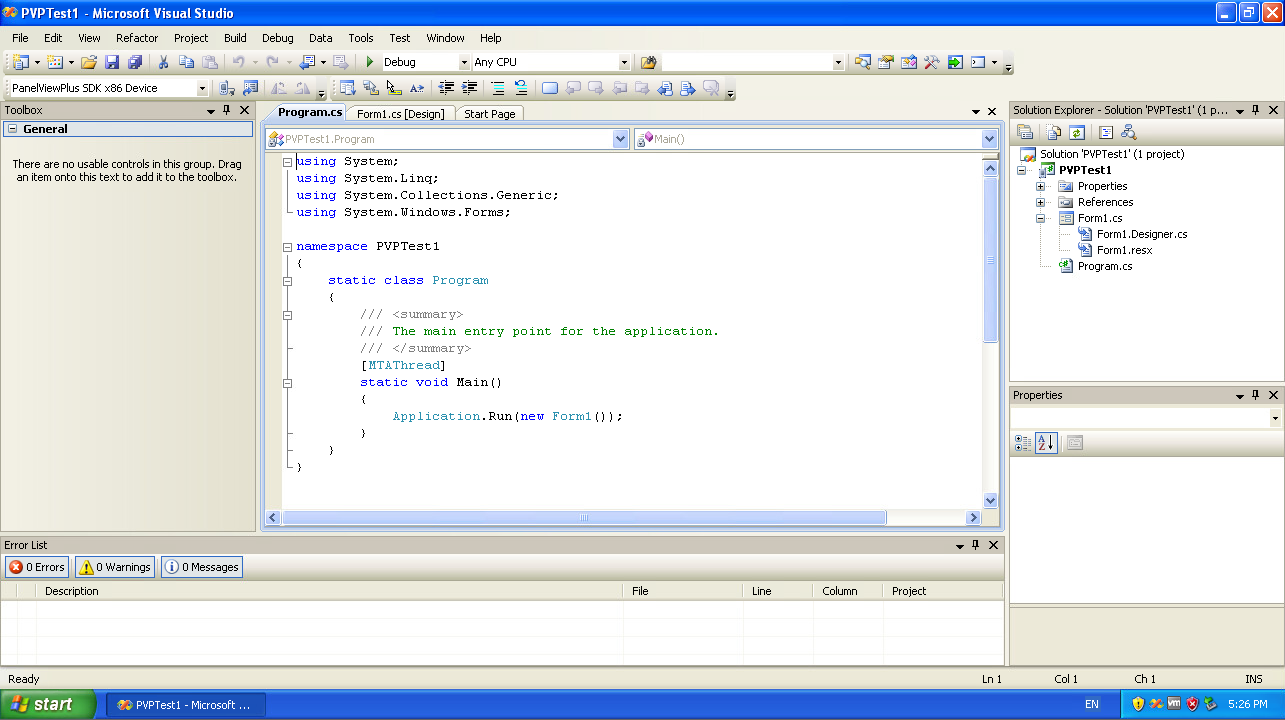Viewport: 1285px width, 720px height.
Task: Collapse the Form1.cs node in Solution Explorer
Action: tap(1041, 218)
